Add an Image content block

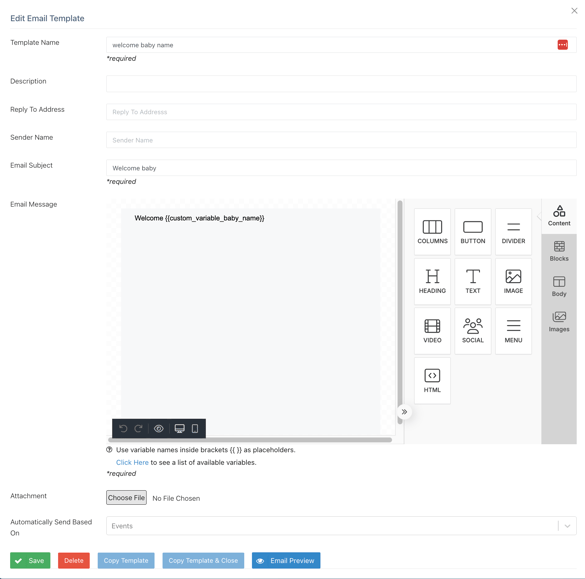pyautogui.click(x=513, y=281)
